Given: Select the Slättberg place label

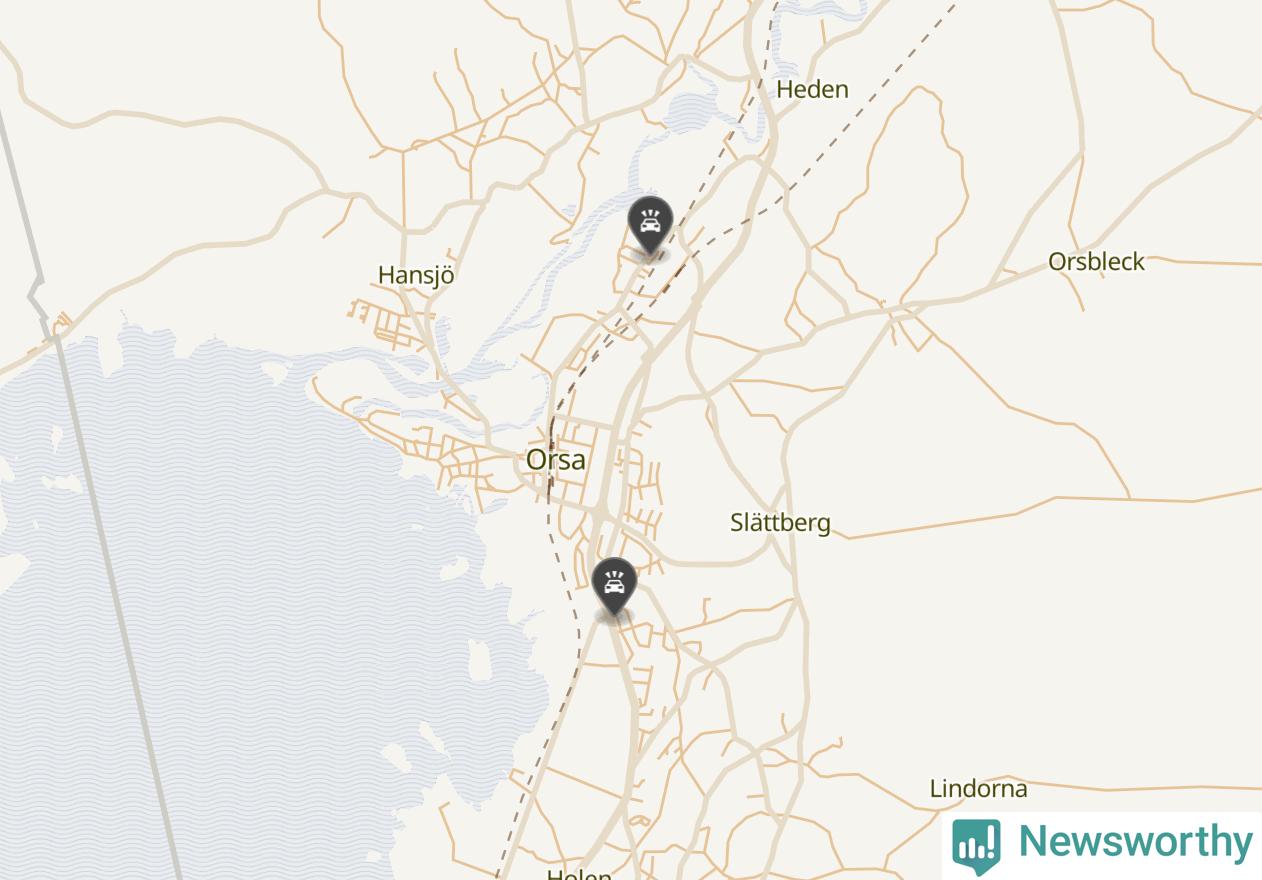Looking at the screenshot, I should pos(780,523).
